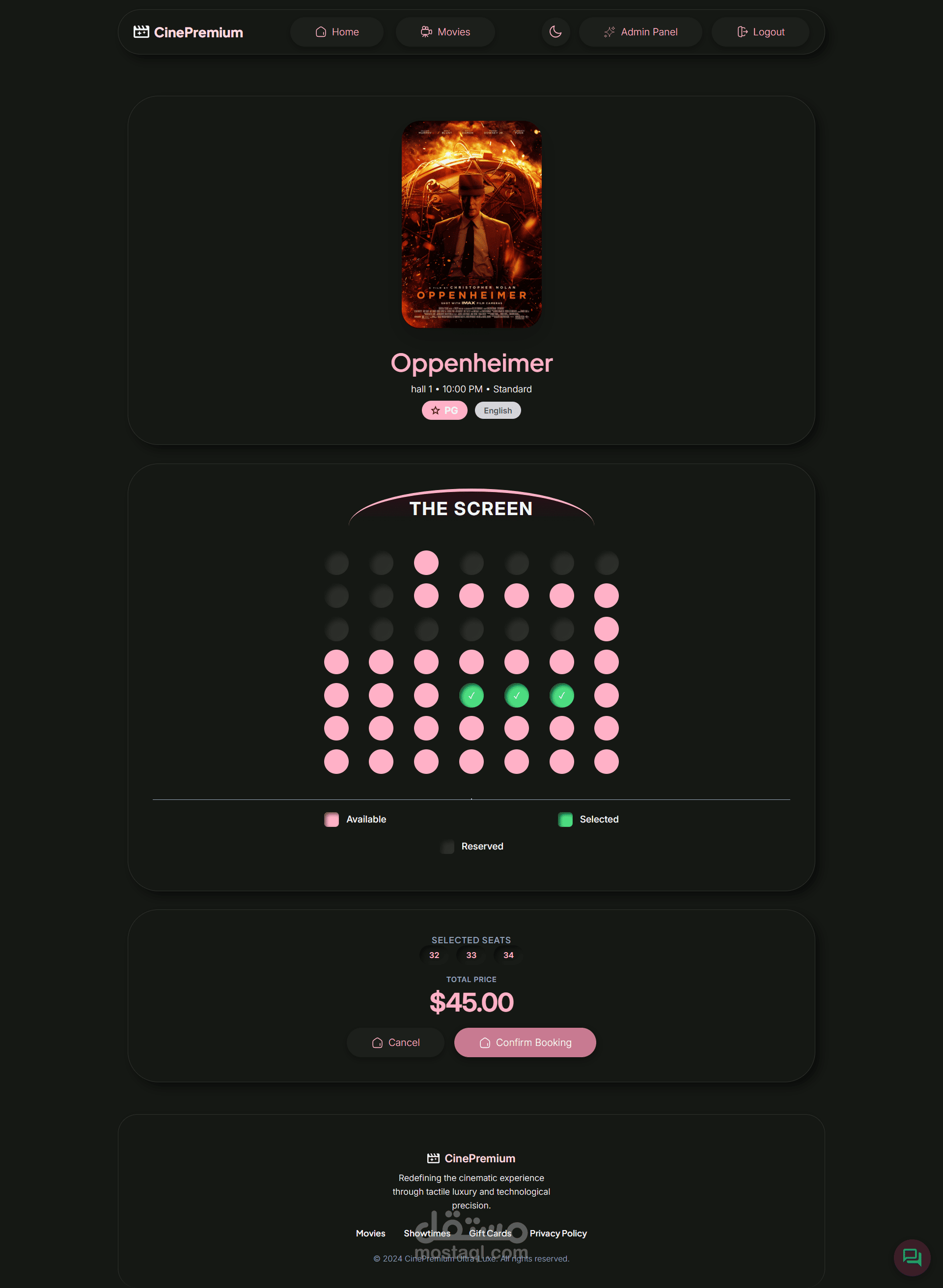Click the CinePremium clapperboard logo in the header

pyautogui.click(x=141, y=32)
